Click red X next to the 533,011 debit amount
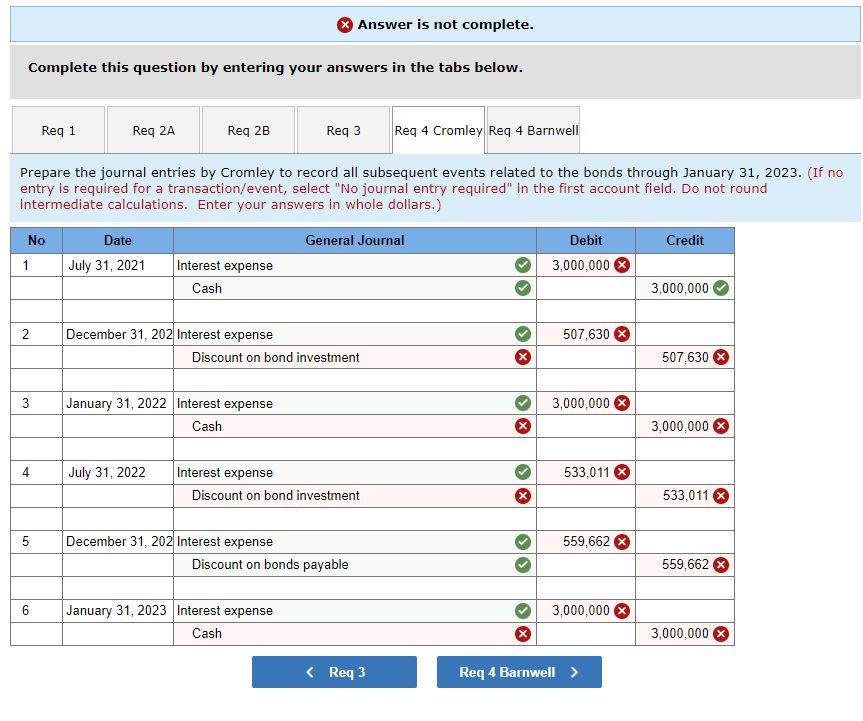Viewport: 863px width, 721px height. click(x=623, y=472)
